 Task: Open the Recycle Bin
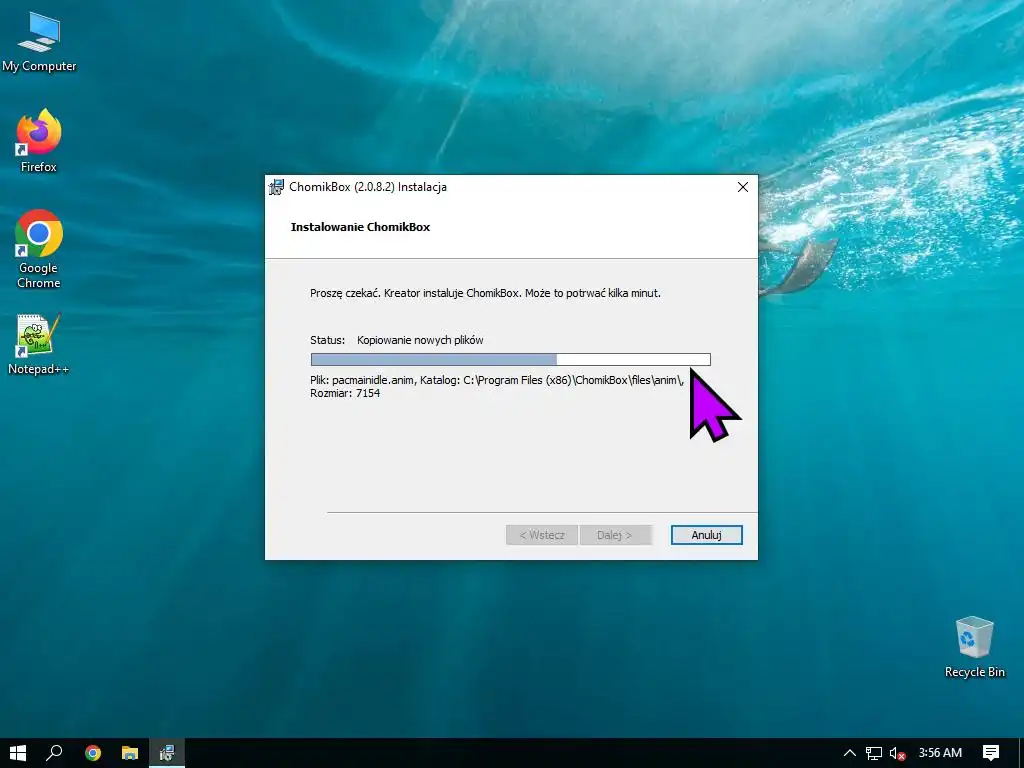(x=974, y=647)
